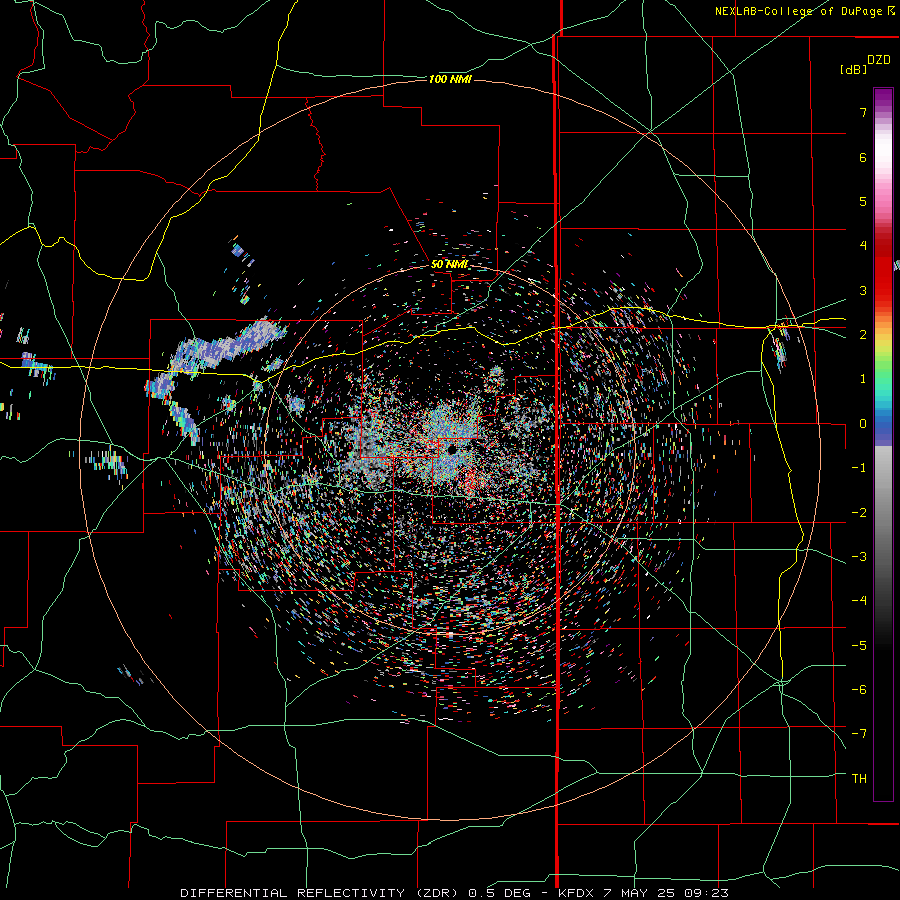Click the 0 value on the color scale
The image size is (900, 900).
click(x=863, y=424)
